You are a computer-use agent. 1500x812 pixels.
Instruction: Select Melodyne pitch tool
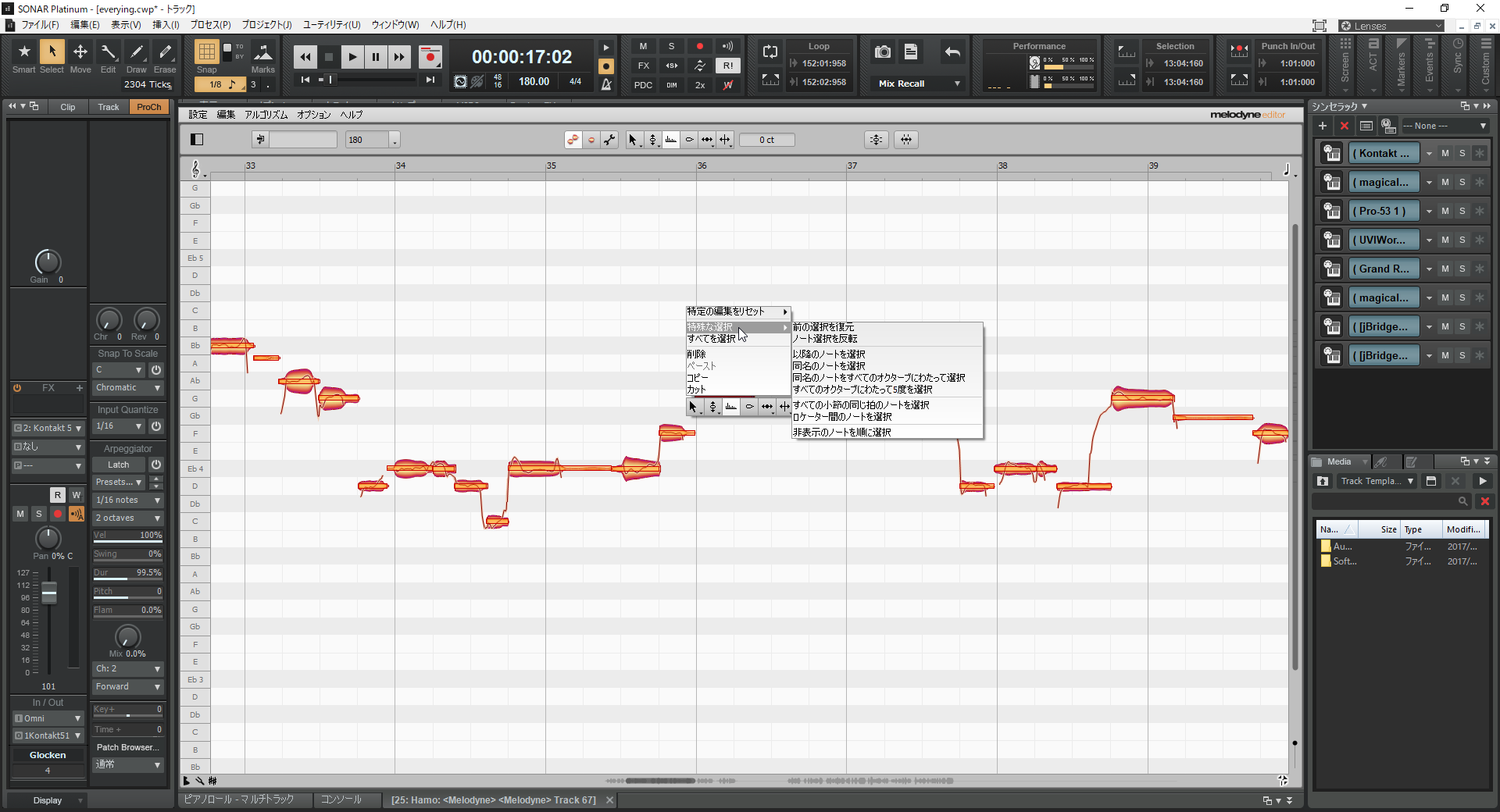point(652,140)
